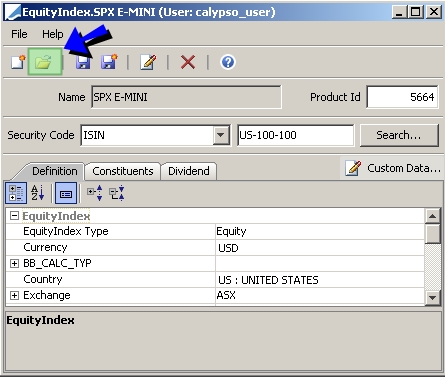
Task: Sort properties alphabetically A-Z
Action: [x=38, y=193]
